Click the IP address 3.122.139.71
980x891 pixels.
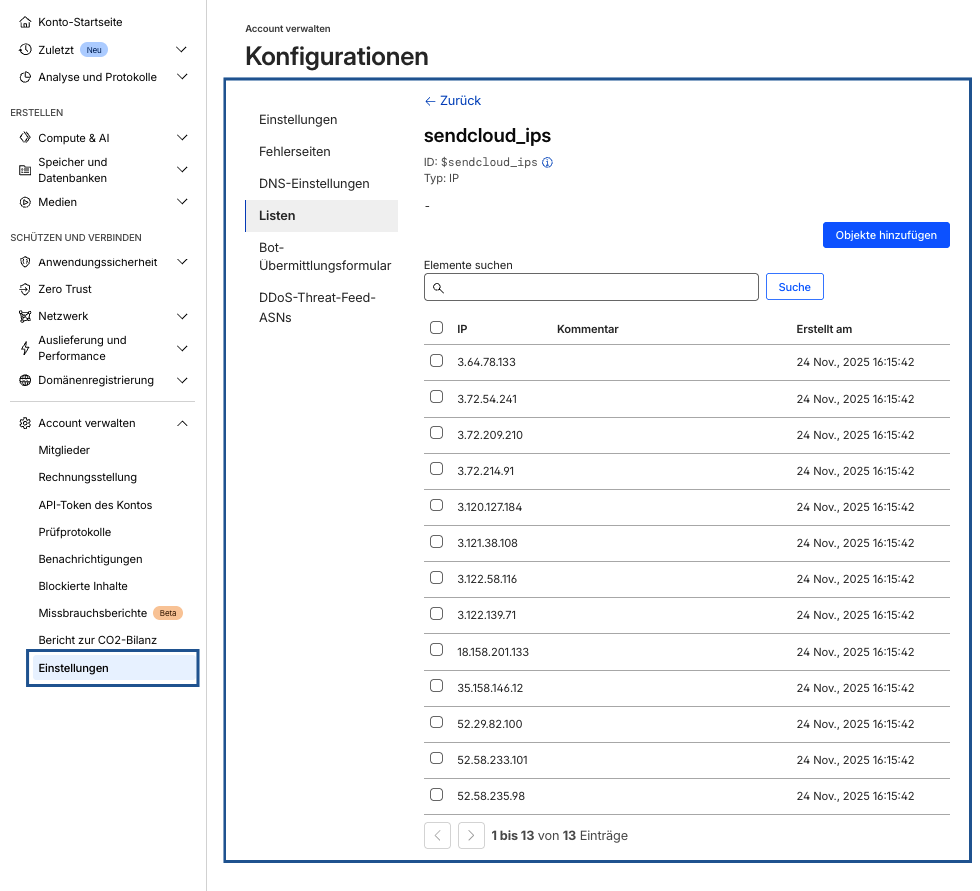486,615
